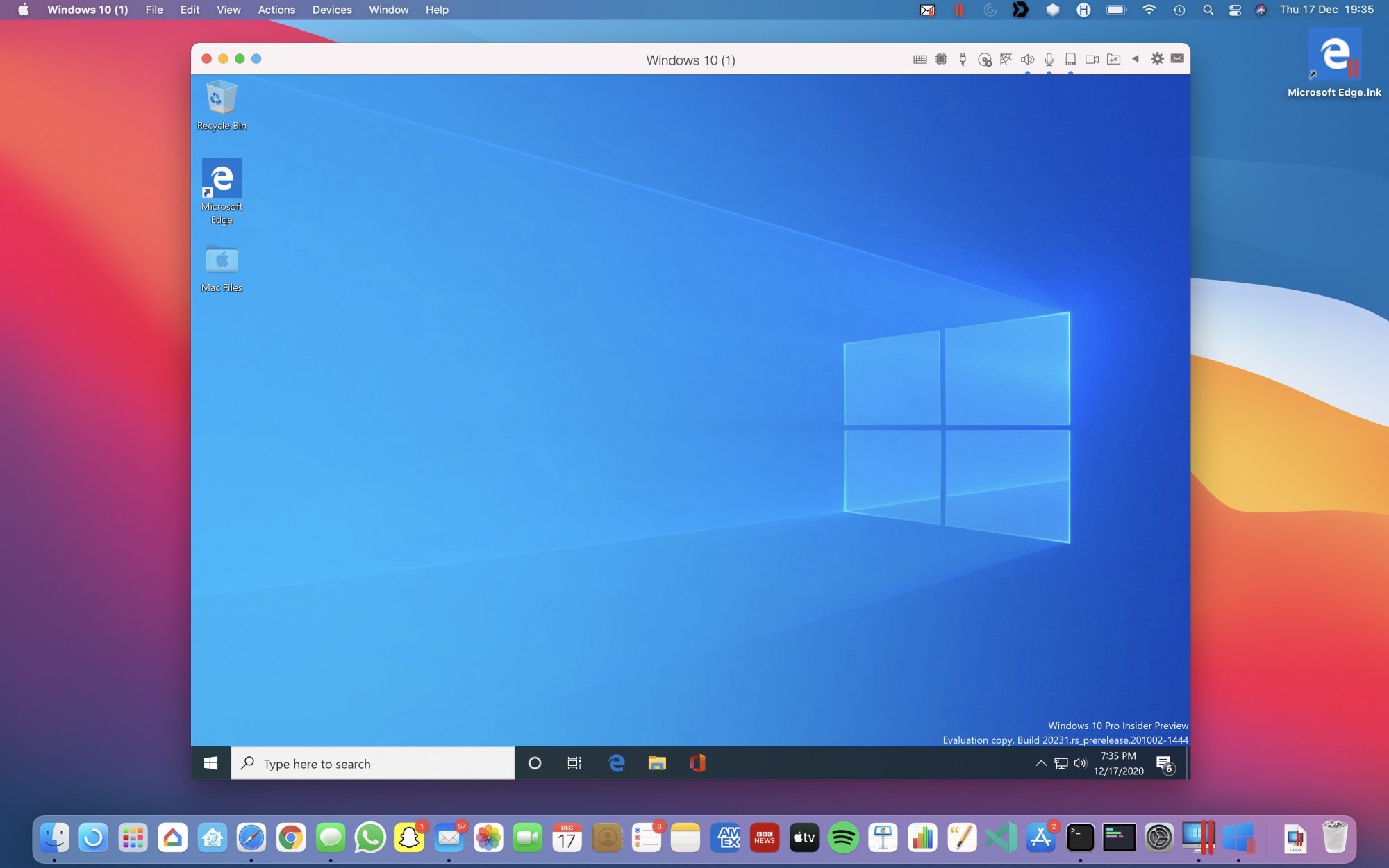Open the Windows volume control slider
This screenshot has width=1389, height=868.
click(1079, 762)
